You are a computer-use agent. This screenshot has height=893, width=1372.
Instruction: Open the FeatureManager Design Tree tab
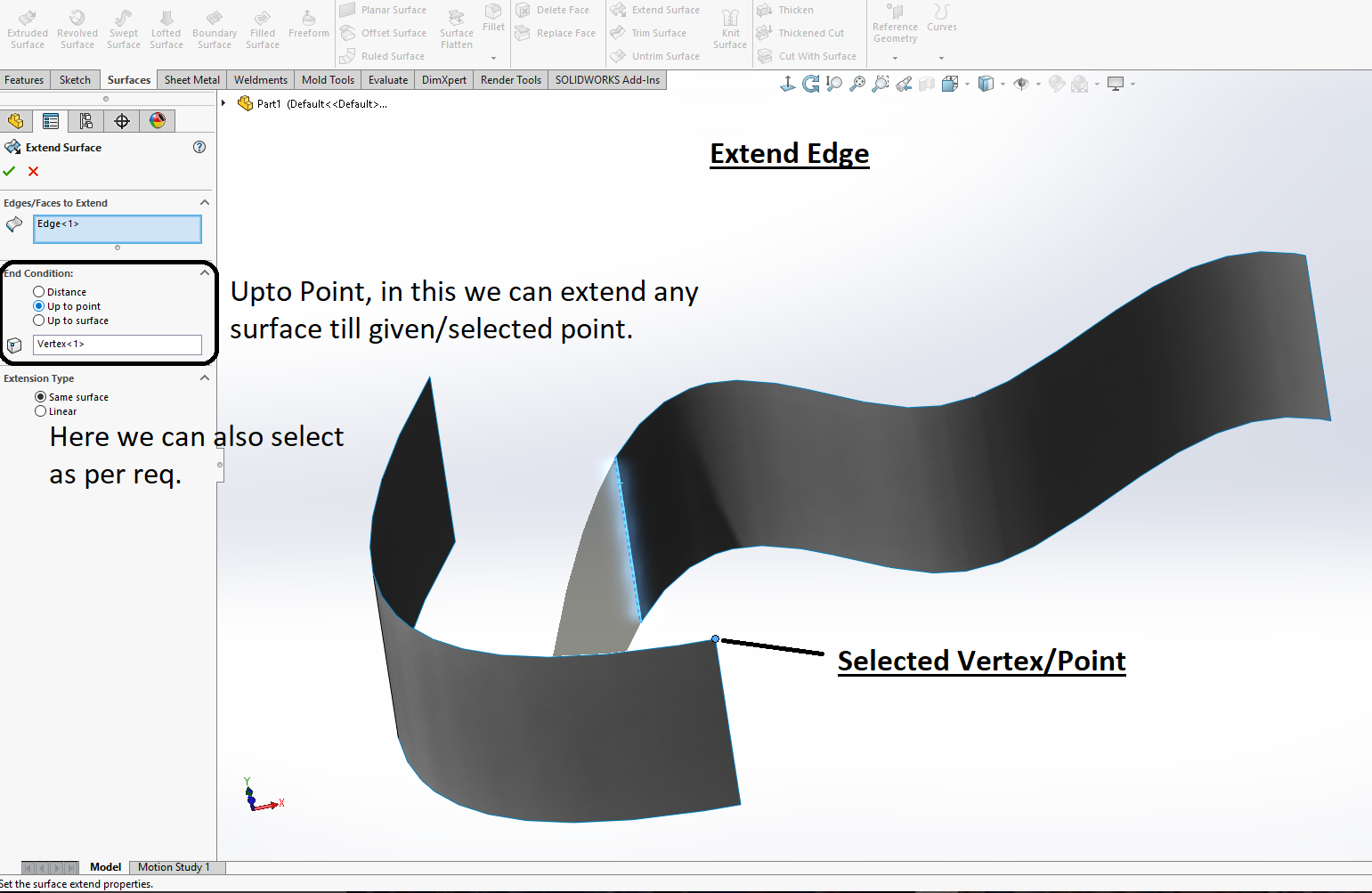[x=16, y=121]
